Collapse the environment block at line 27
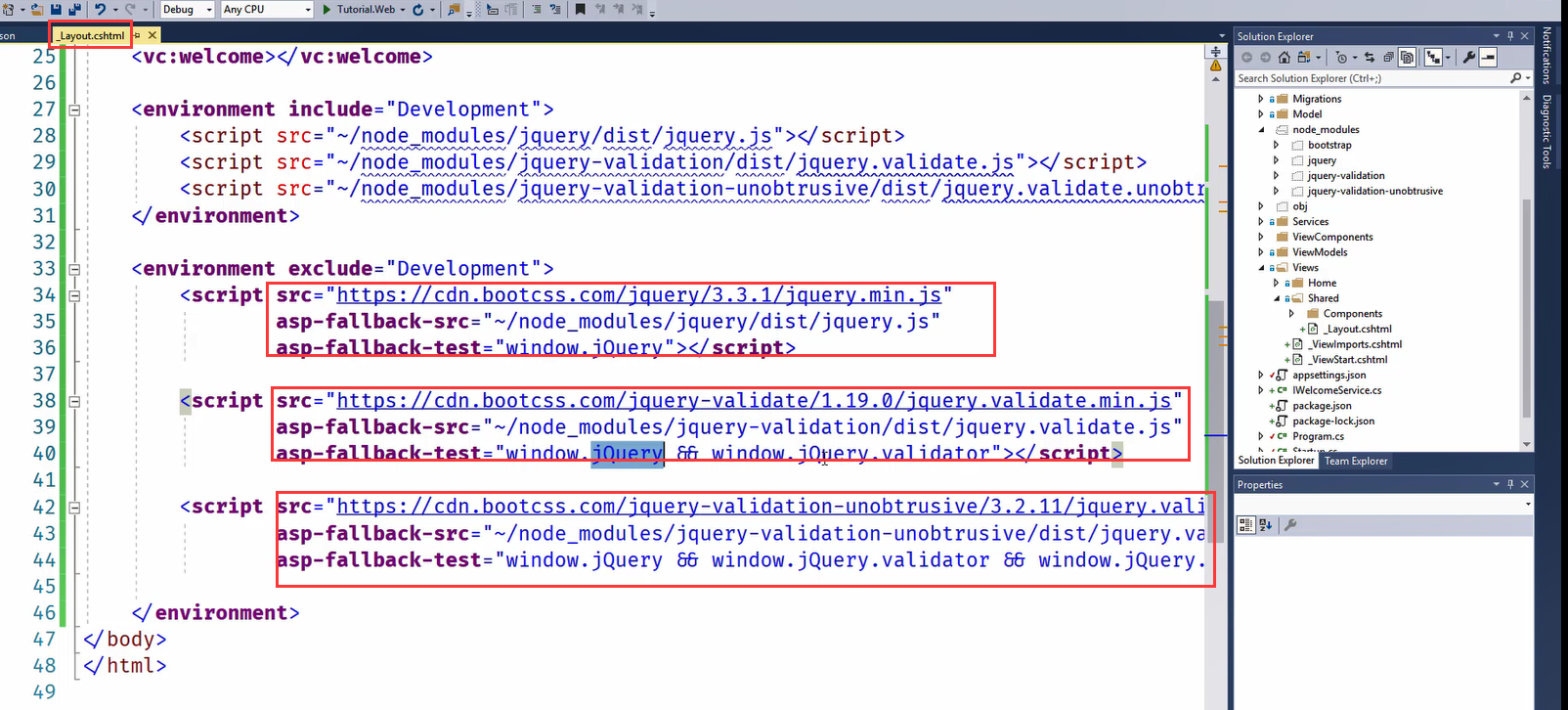This screenshot has width=1568, height=710. click(x=74, y=110)
